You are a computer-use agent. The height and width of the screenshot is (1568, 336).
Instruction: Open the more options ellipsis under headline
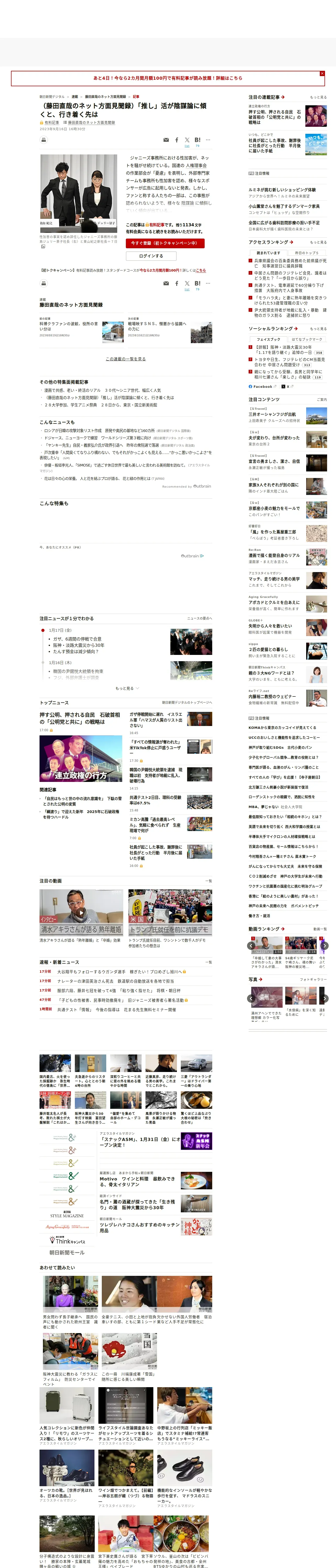pyautogui.click(x=208, y=140)
